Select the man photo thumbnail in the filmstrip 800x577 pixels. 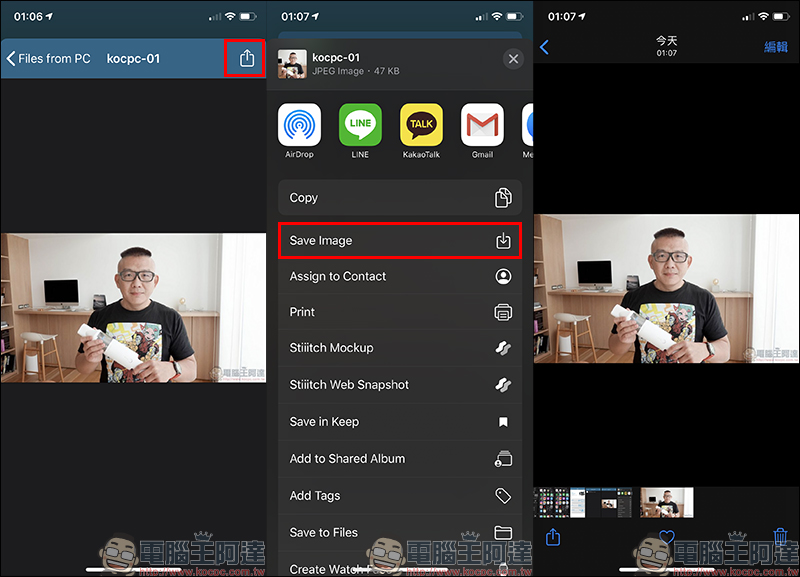point(666,503)
